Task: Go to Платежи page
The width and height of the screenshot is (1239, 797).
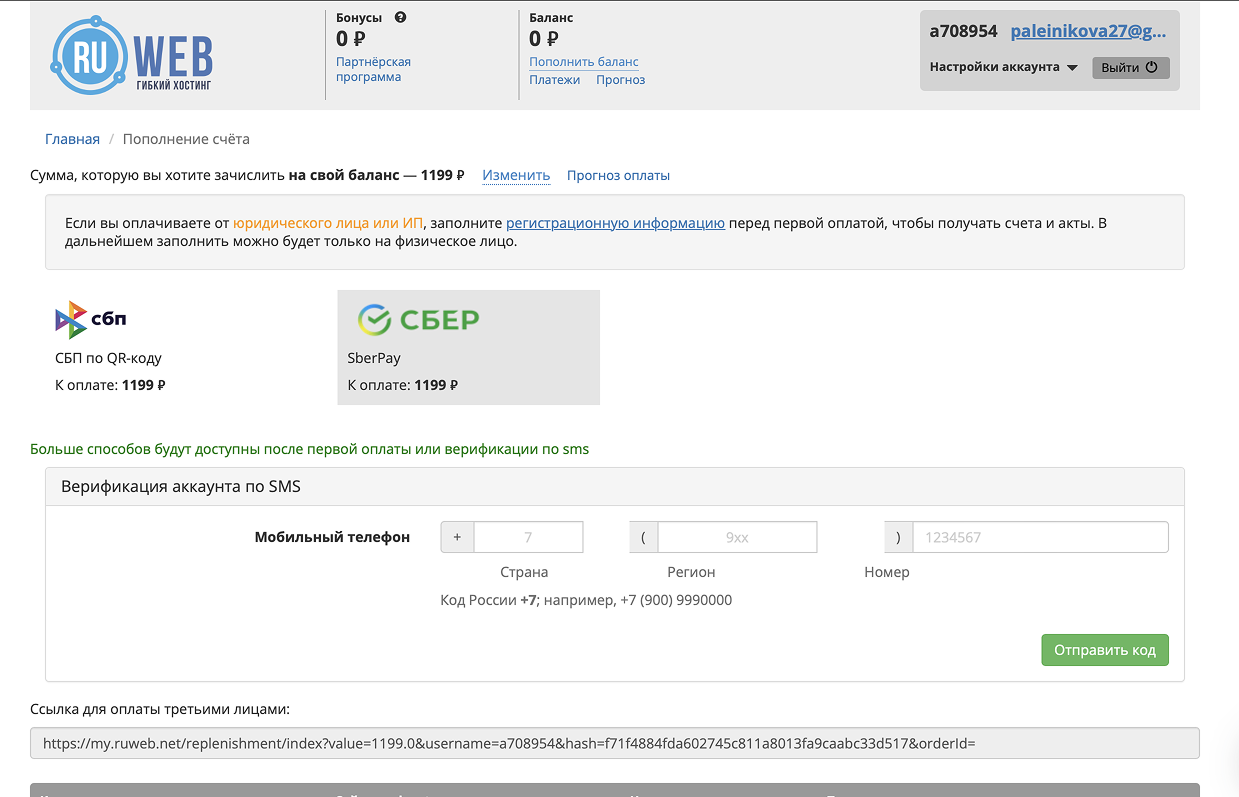Action: (554, 80)
